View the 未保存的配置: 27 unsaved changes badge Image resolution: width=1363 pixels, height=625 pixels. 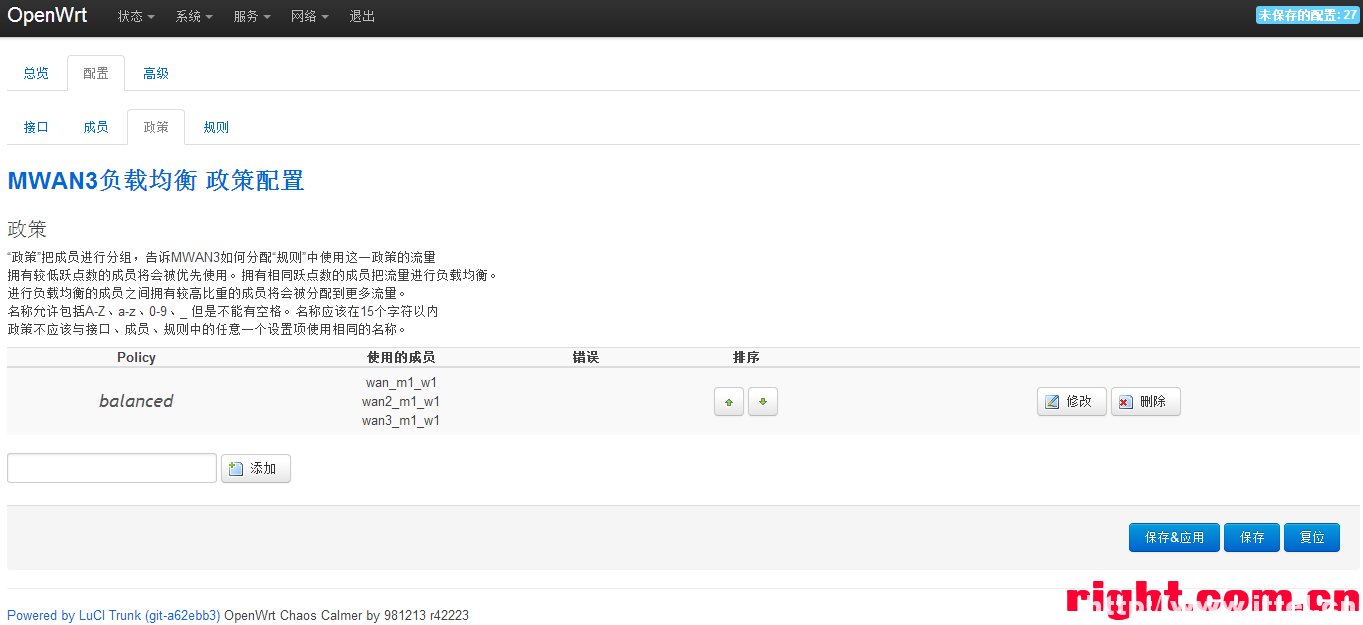point(1308,15)
